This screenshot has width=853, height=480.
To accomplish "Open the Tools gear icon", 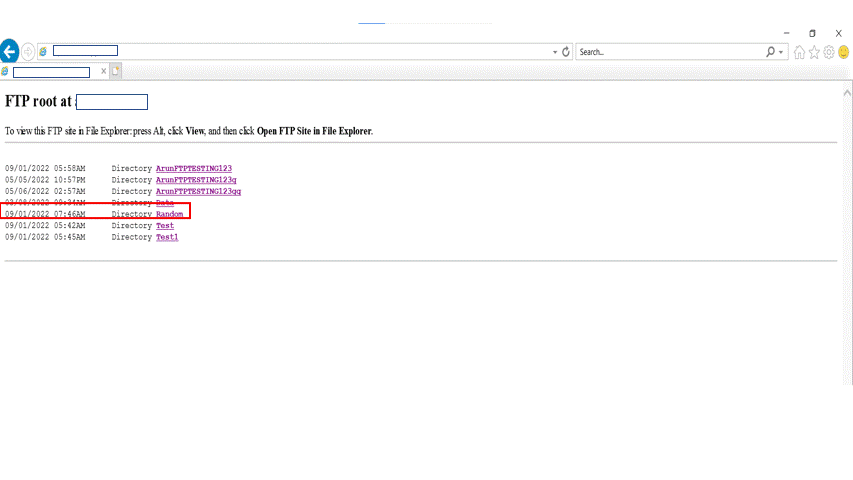I will point(829,52).
